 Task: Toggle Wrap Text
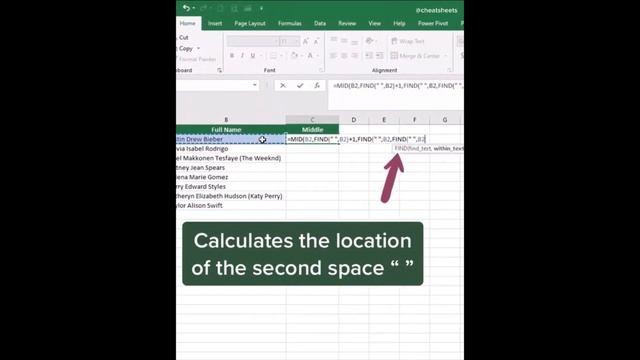(408, 41)
